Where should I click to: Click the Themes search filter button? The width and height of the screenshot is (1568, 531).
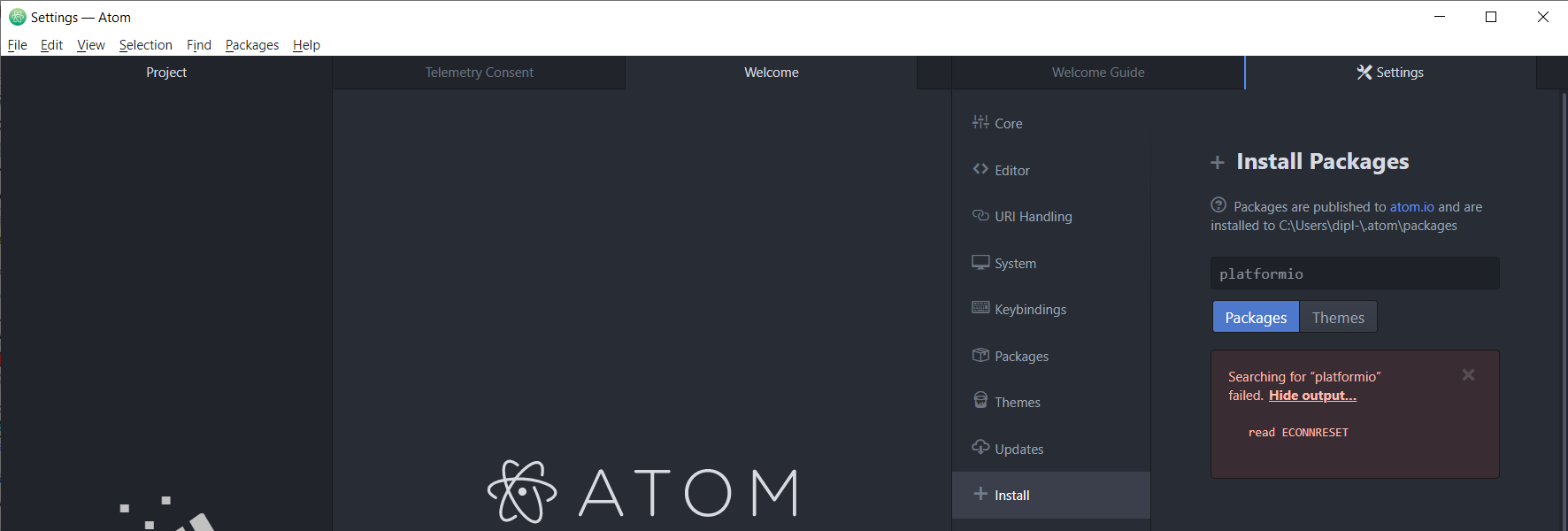point(1338,317)
